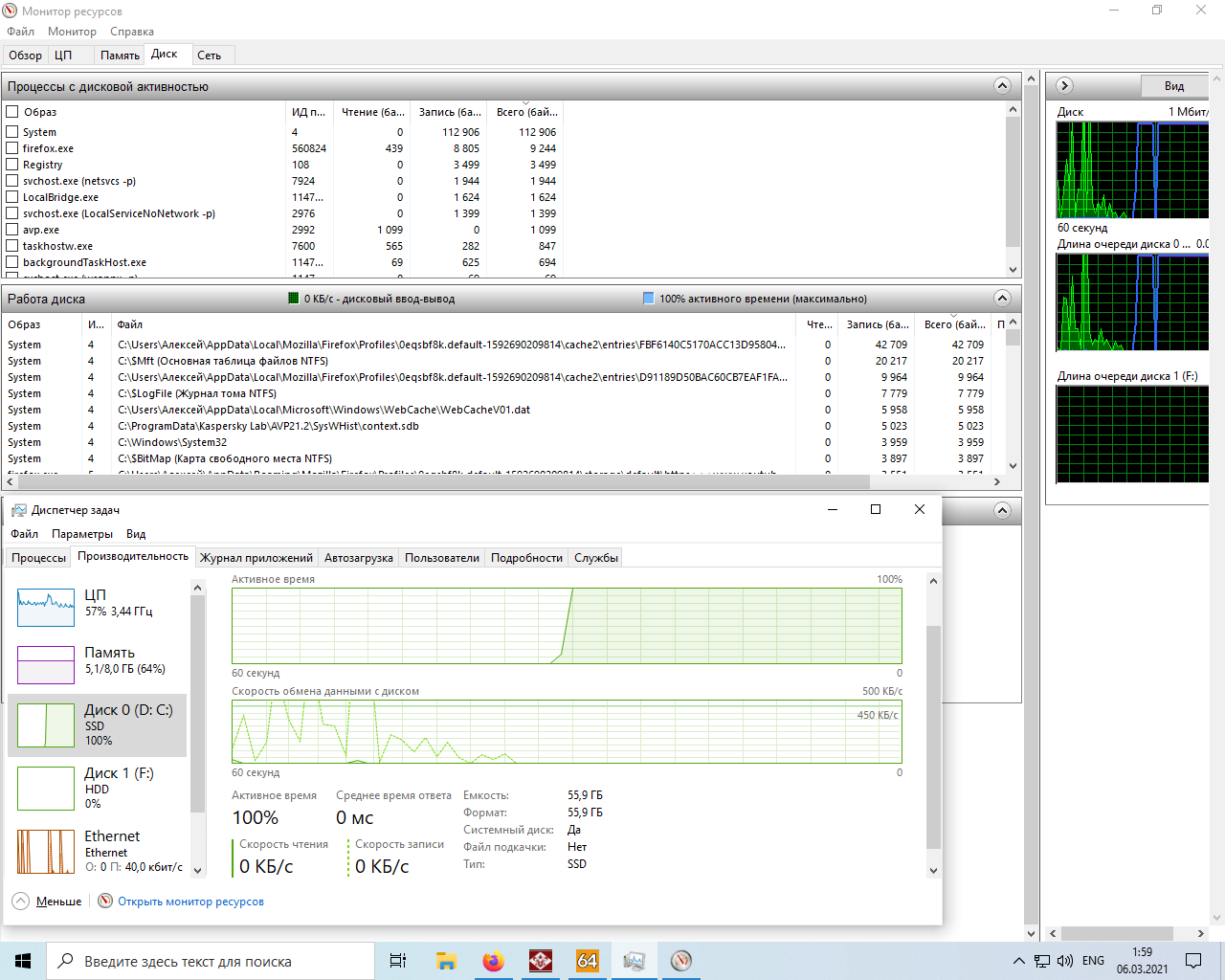1225x980 pixels.
Task: Sort by Чтение column in process list
Action: 372,112
